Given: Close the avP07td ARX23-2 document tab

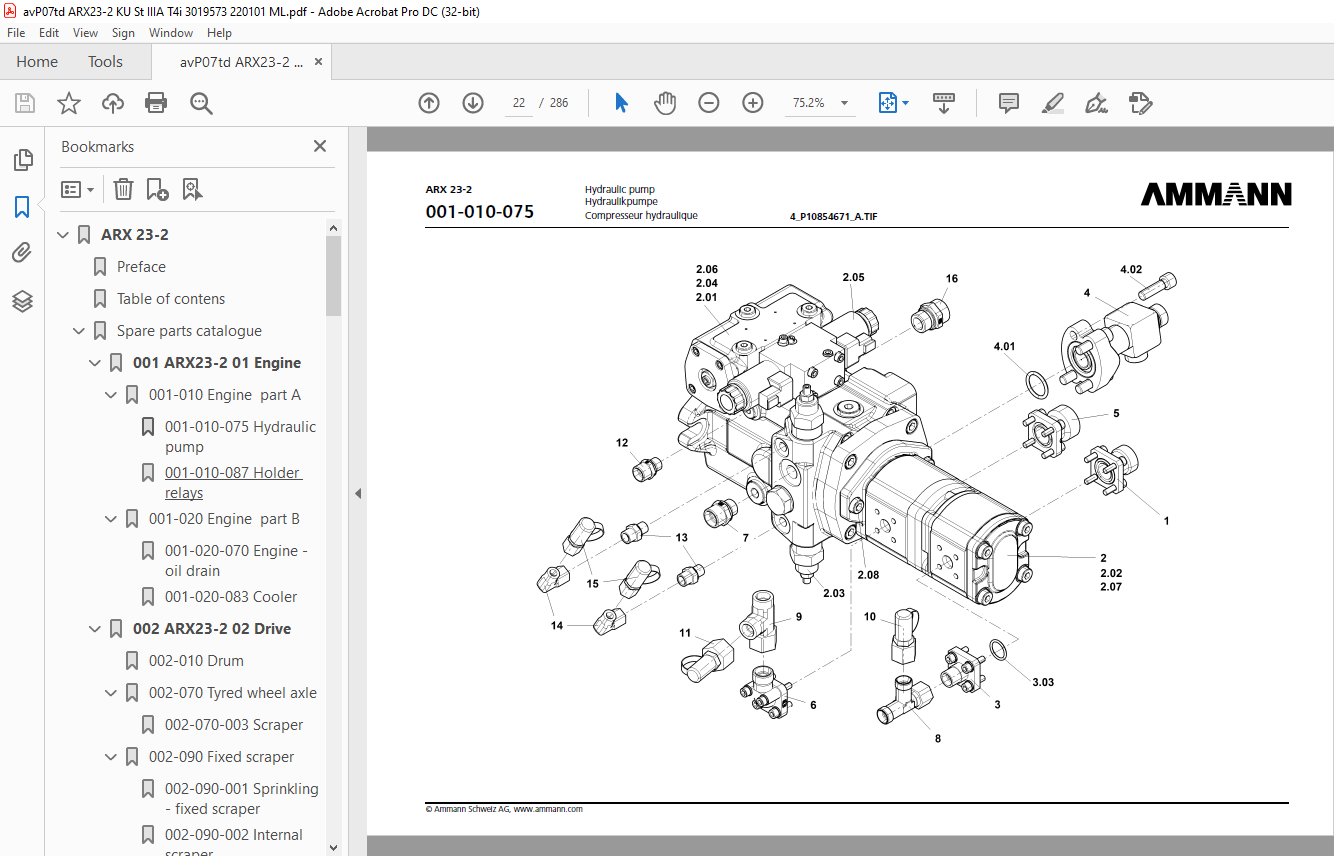Looking at the screenshot, I should point(318,62).
